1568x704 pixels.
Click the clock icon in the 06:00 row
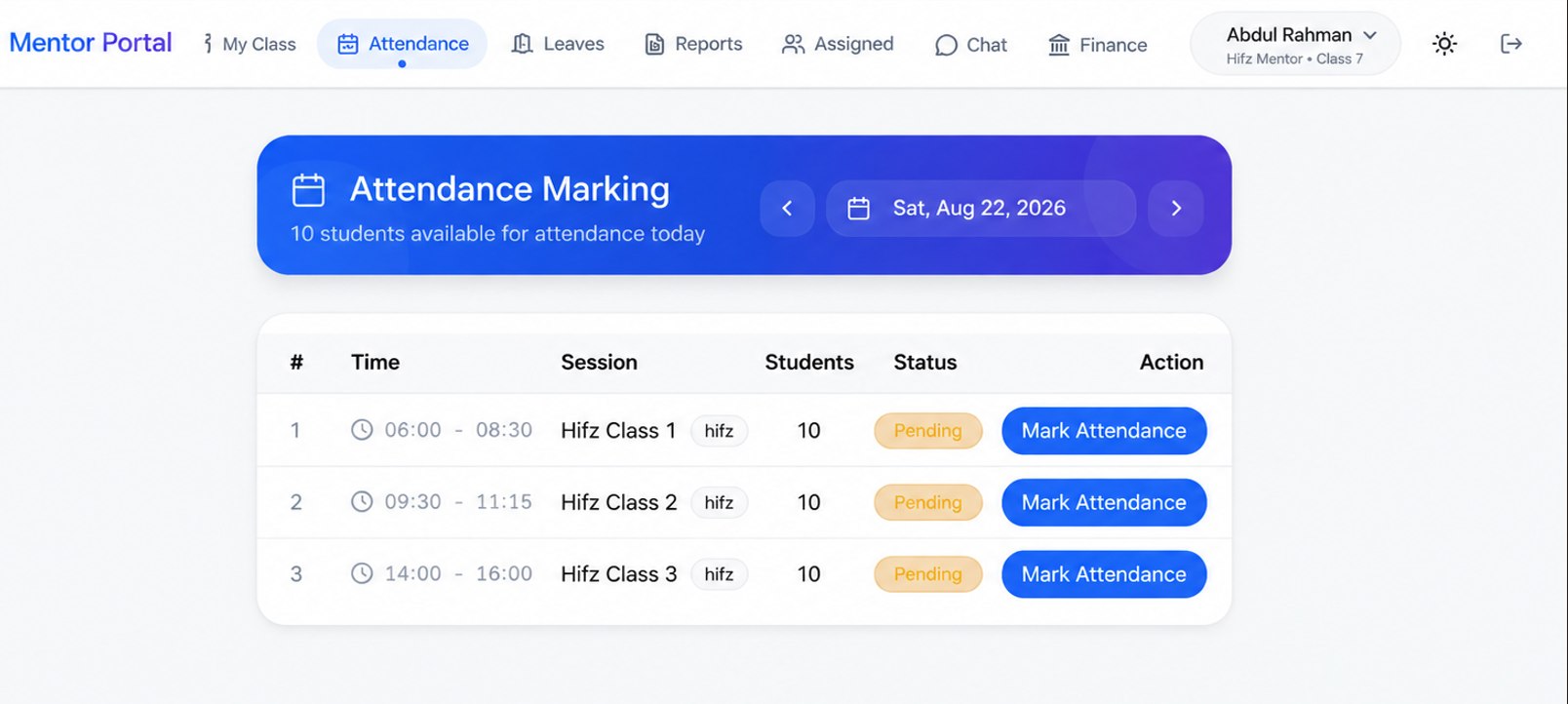362,430
